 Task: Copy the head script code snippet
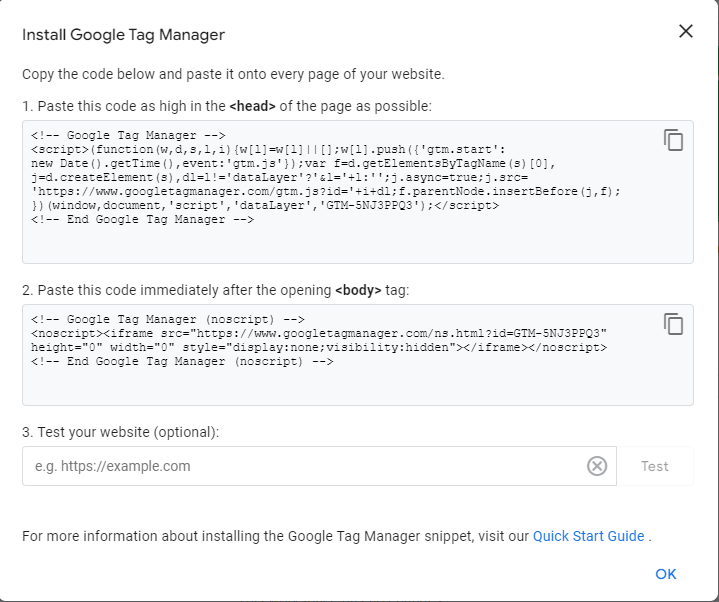pyautogui.click(x=673, y=140)
